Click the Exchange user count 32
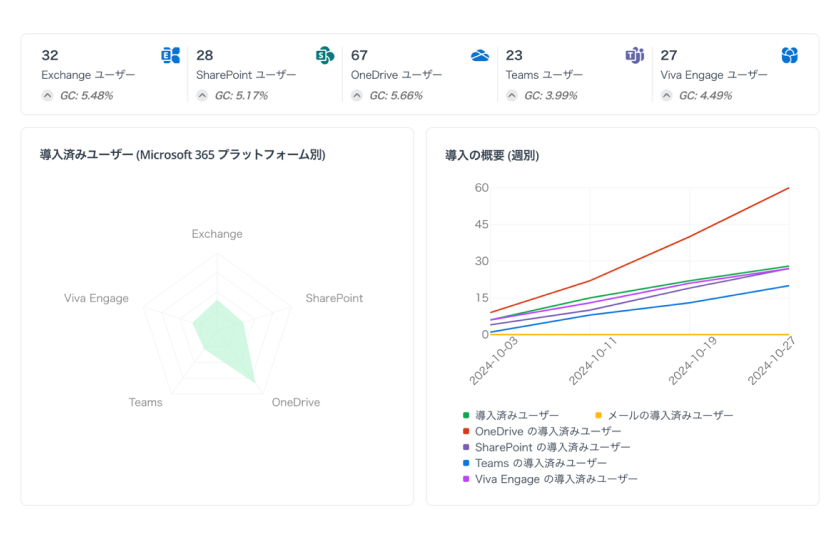Image resolution: width=840 pixels, height=536 pixels. (x=50, y=55)
